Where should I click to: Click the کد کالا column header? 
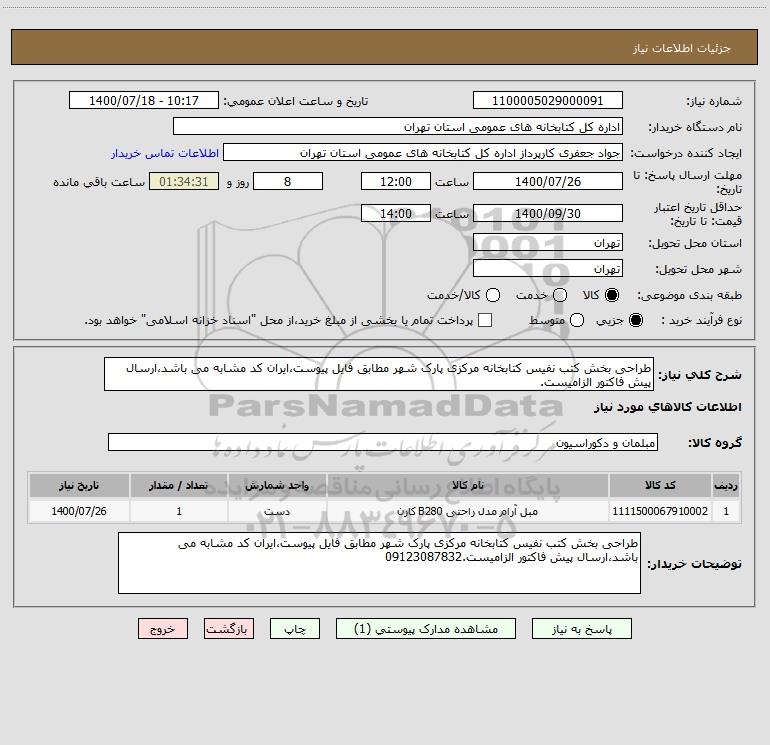coord(660,485)
